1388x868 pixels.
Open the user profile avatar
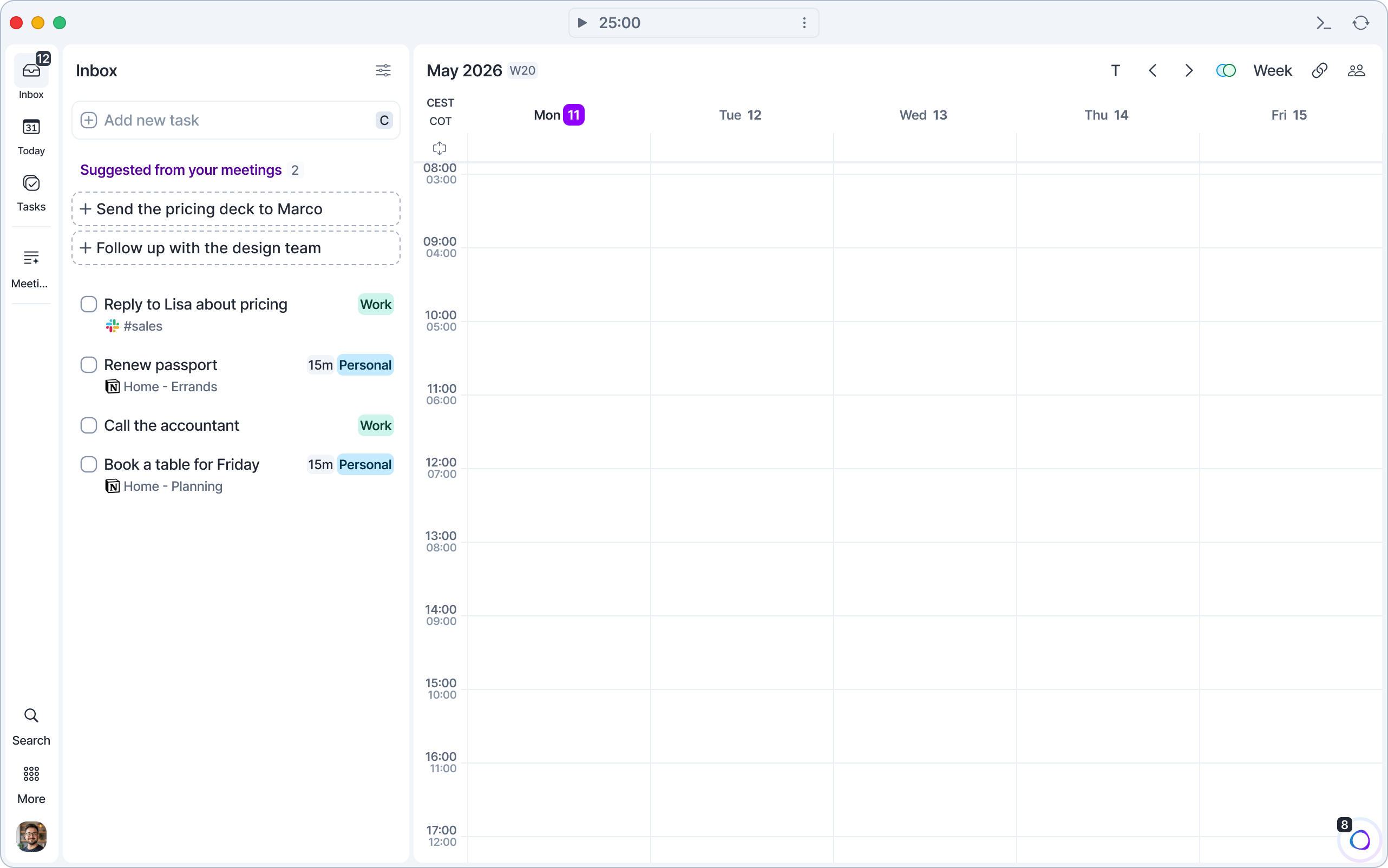(x=31, y=836)
